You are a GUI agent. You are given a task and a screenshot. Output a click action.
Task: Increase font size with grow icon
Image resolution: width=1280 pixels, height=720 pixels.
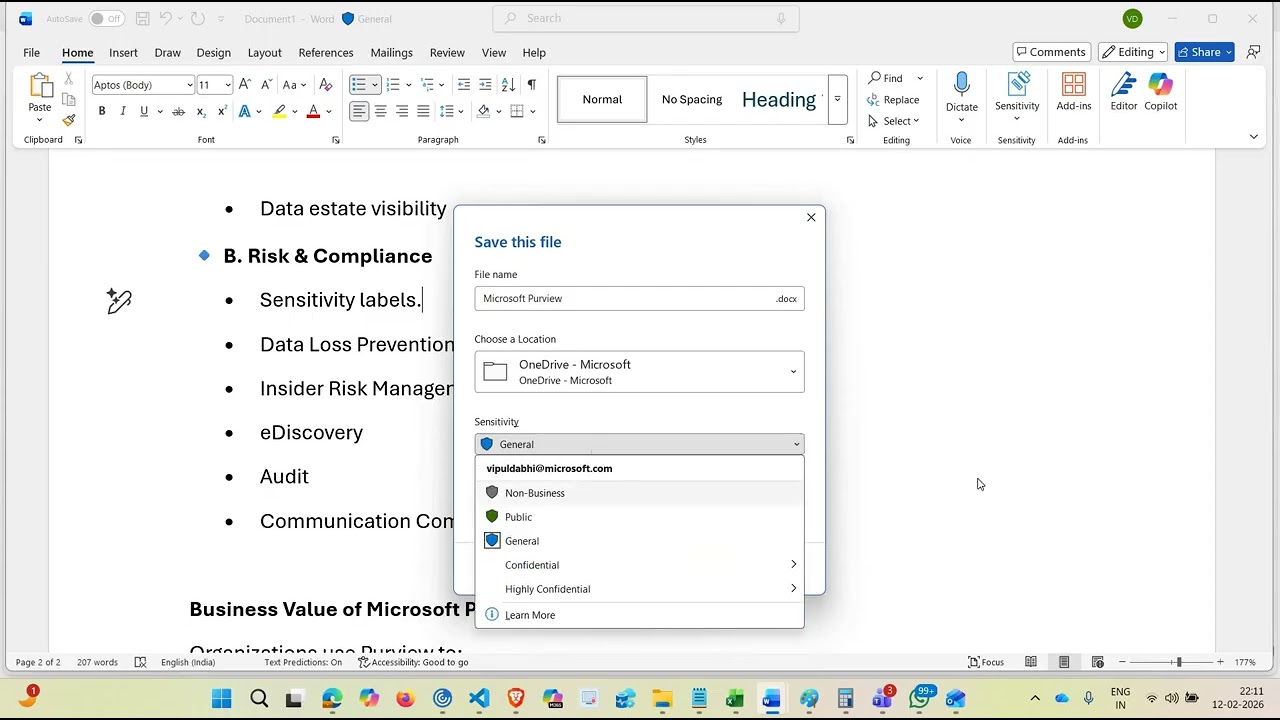pyautogui.click(x=245, y=85)
